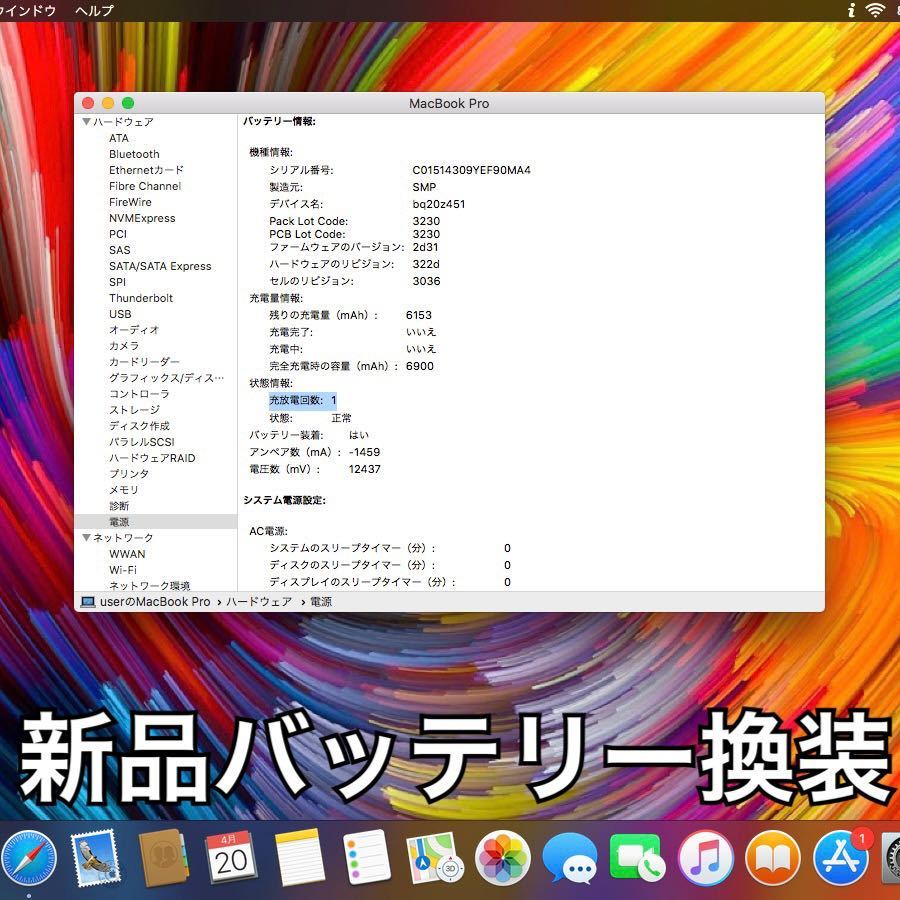Open the FaceTime app in the Dock

638,859
